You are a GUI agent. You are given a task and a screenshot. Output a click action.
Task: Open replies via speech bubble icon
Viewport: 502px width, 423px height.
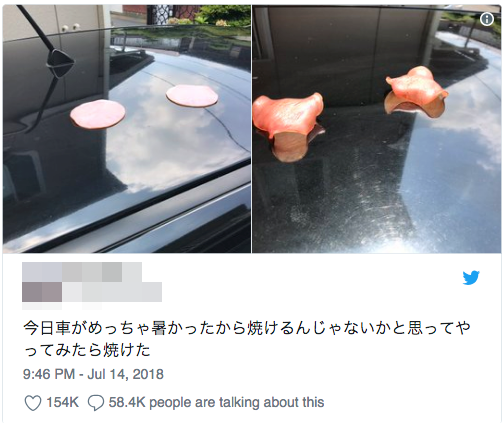pyautogui.click(x=96, y=403)
